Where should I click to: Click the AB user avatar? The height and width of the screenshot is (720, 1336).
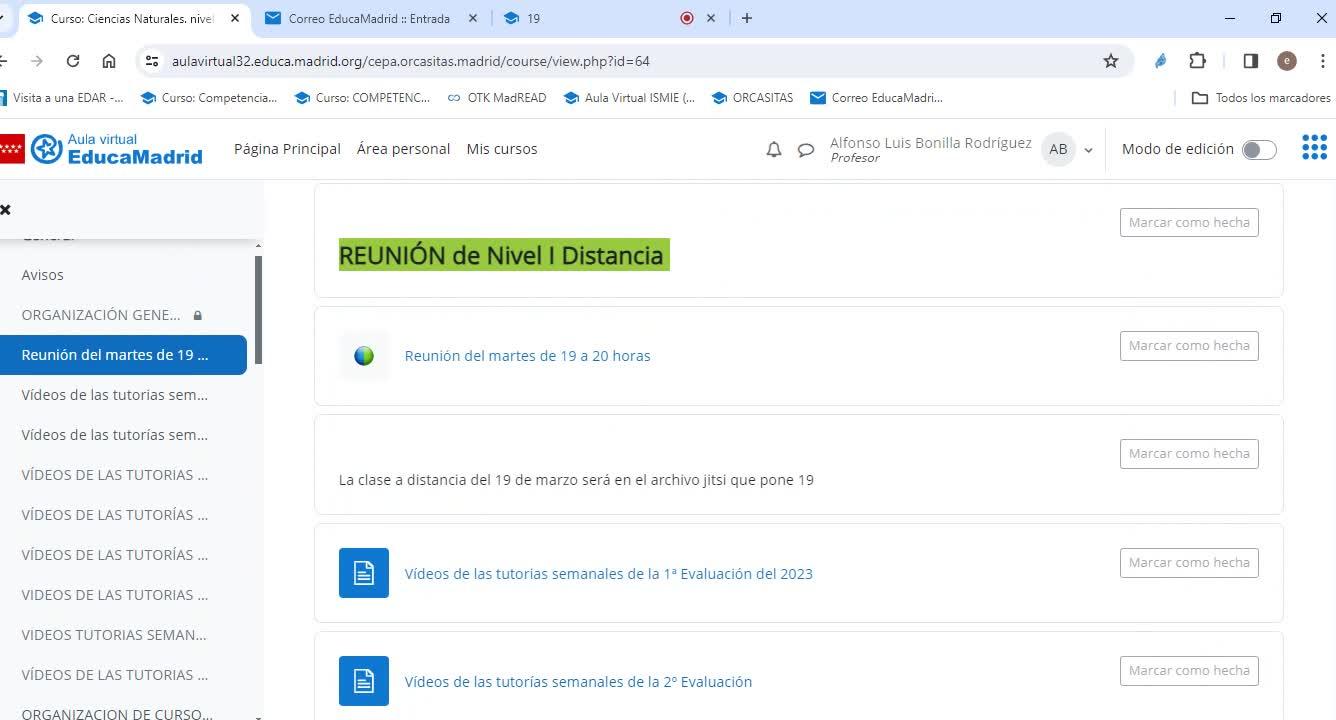1058,149
